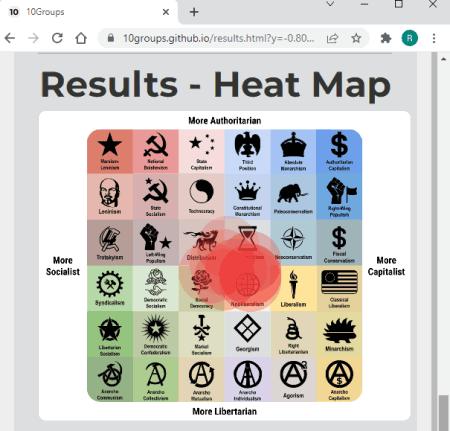Screen dimensions: 450x431
Task: Click the Liberalism torch icon
Action: tap(293, 285)
